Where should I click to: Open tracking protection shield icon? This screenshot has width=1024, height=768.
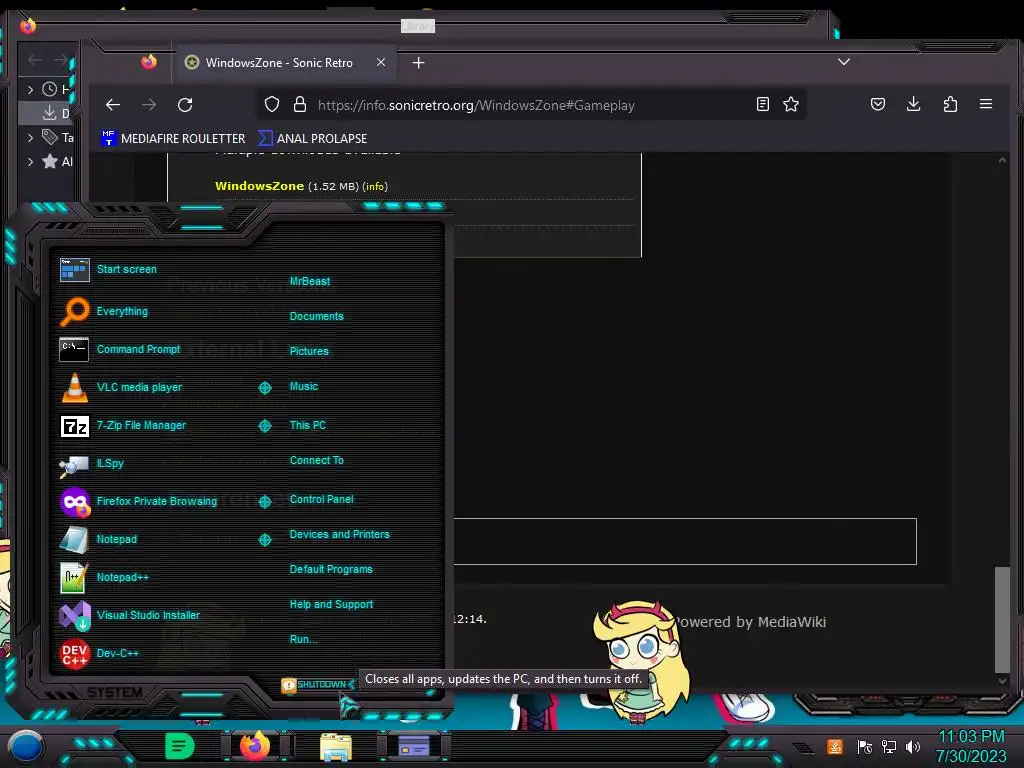[272, 104]
